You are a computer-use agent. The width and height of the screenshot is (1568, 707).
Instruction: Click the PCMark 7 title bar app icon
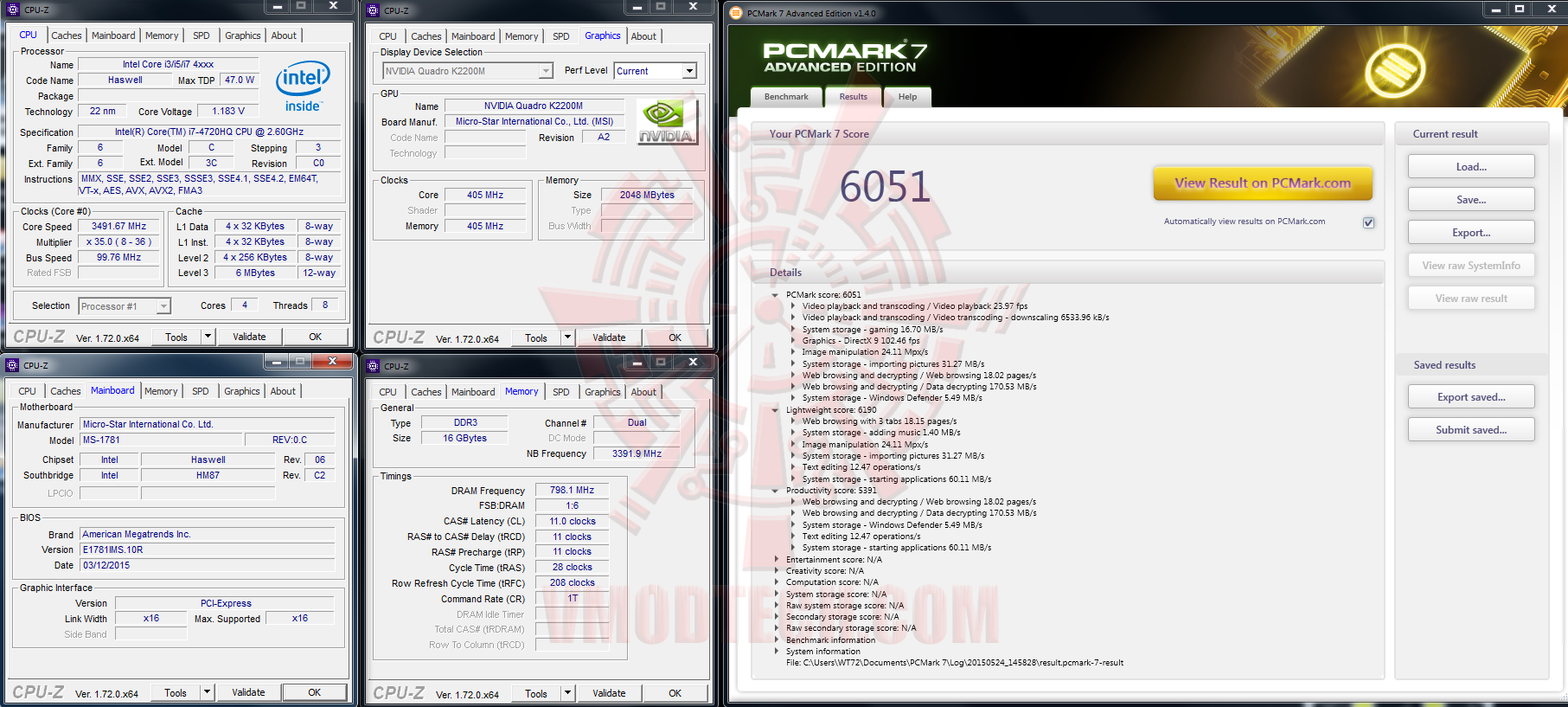pyautogui.click(x=736, y=12)
